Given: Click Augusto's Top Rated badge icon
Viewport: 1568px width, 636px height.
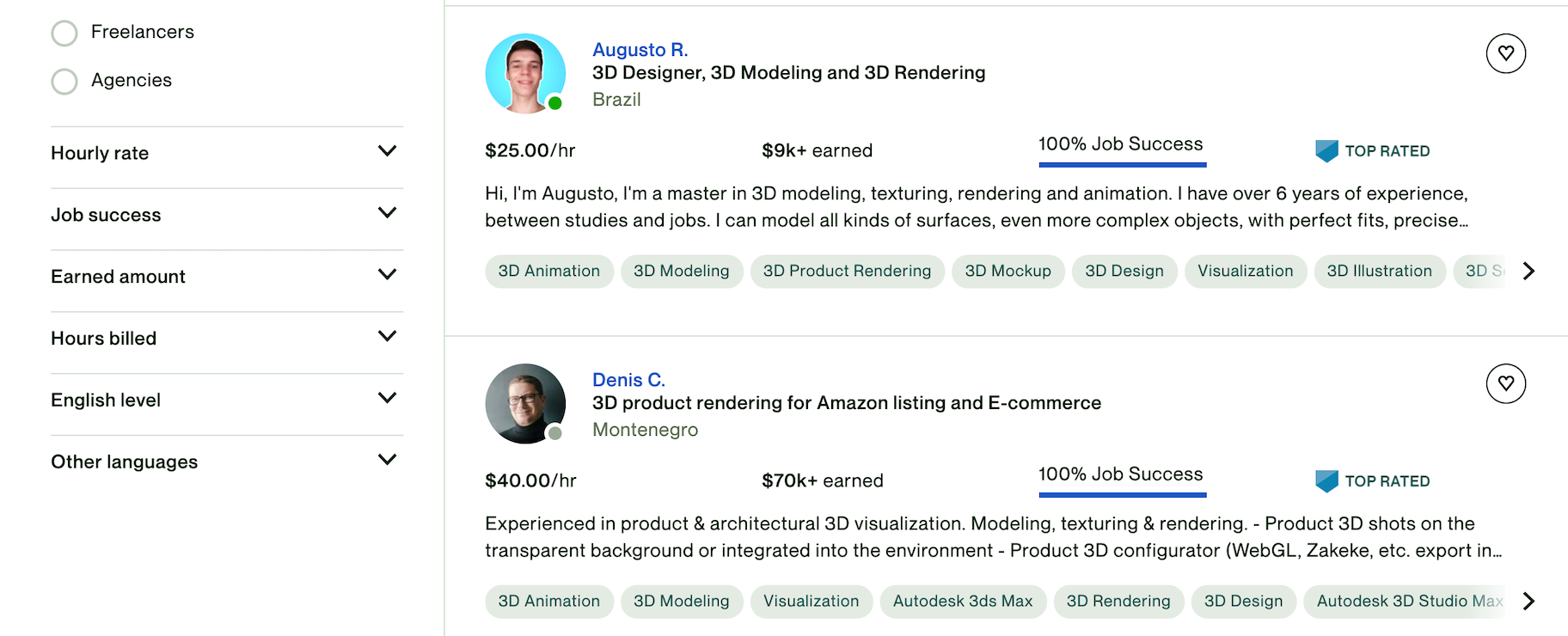Looking at the screenshot, I should pyautogui.click(x=1326, y=151).
